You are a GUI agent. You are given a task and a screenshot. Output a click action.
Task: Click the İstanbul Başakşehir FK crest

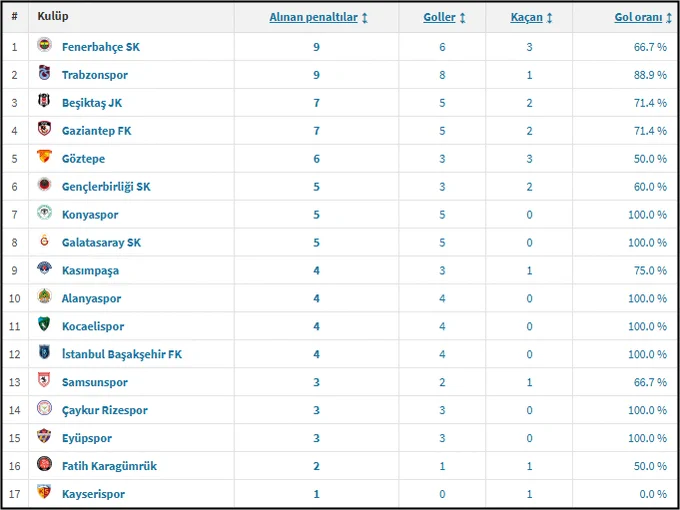[44, 352]
